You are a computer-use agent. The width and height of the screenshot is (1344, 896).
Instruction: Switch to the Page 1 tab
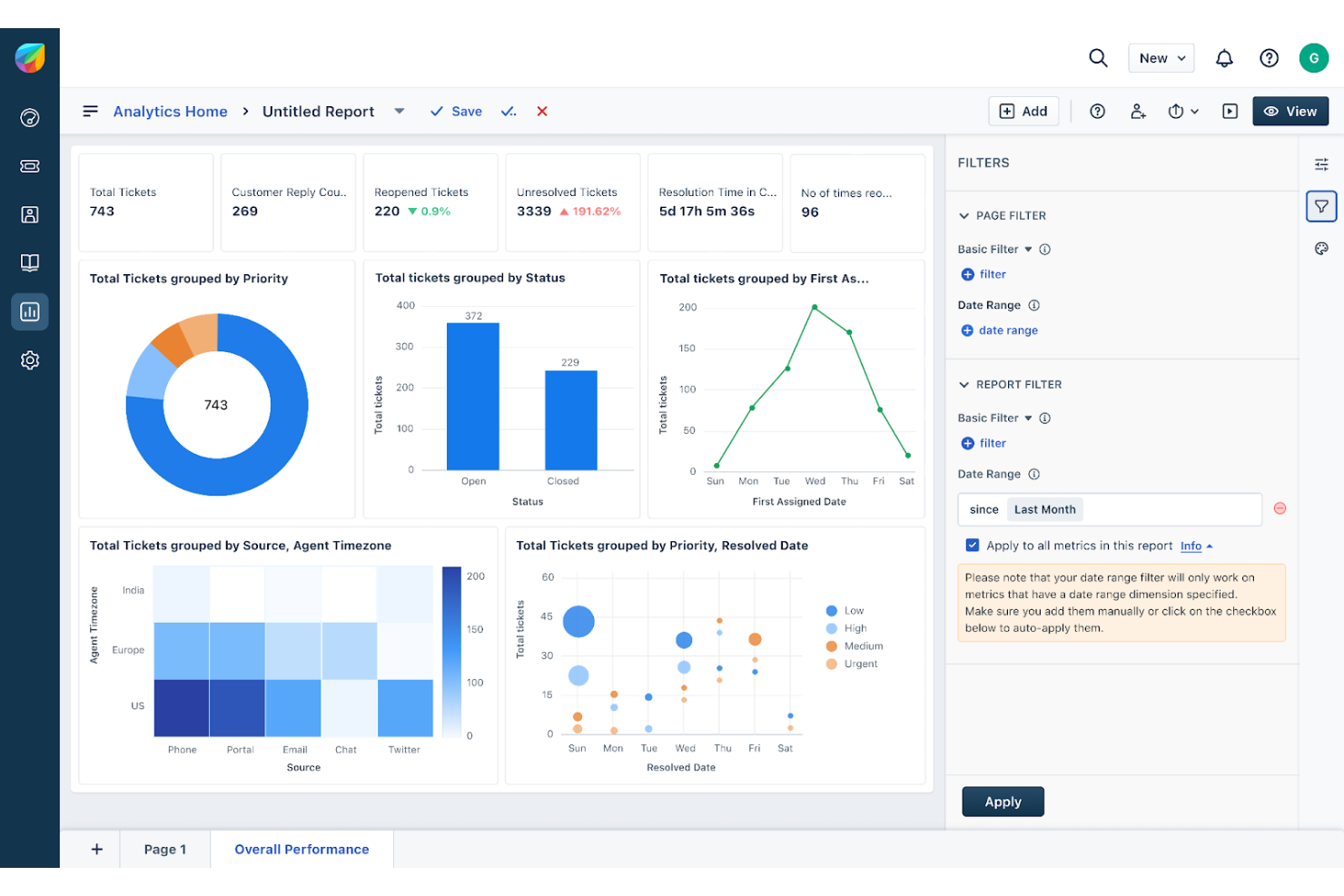(164, 849)
